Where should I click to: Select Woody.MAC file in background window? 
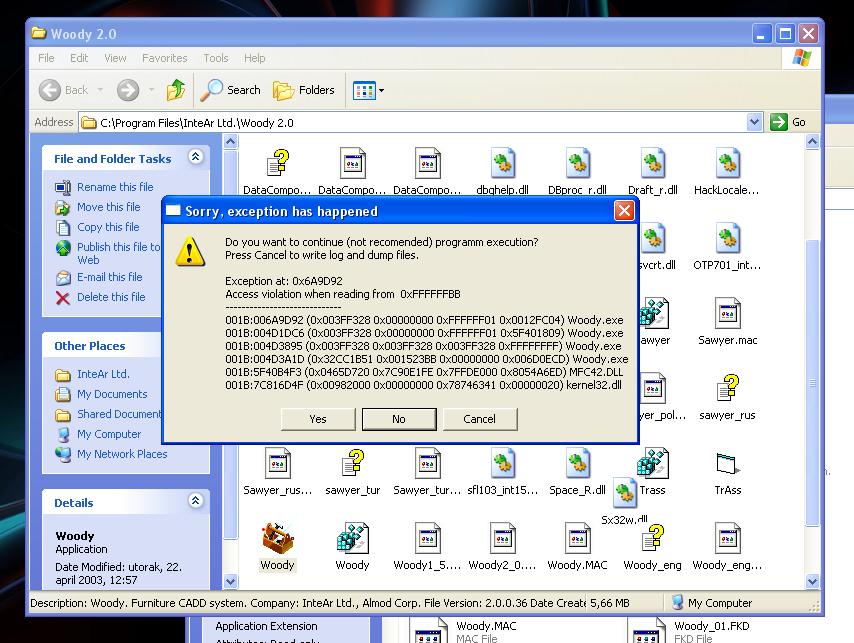click(x=463, y=632)
